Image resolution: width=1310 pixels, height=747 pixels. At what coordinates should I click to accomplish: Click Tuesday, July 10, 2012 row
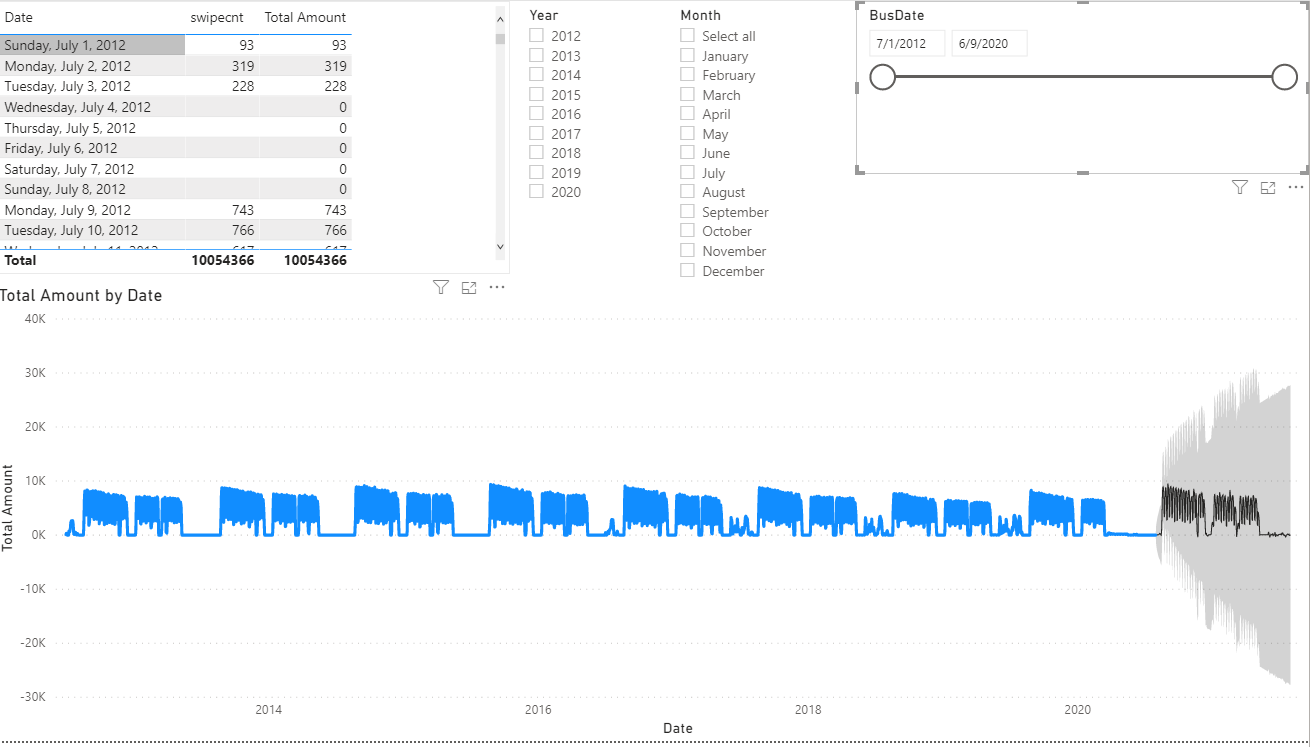pyautogui.click(x=176, y=230)
